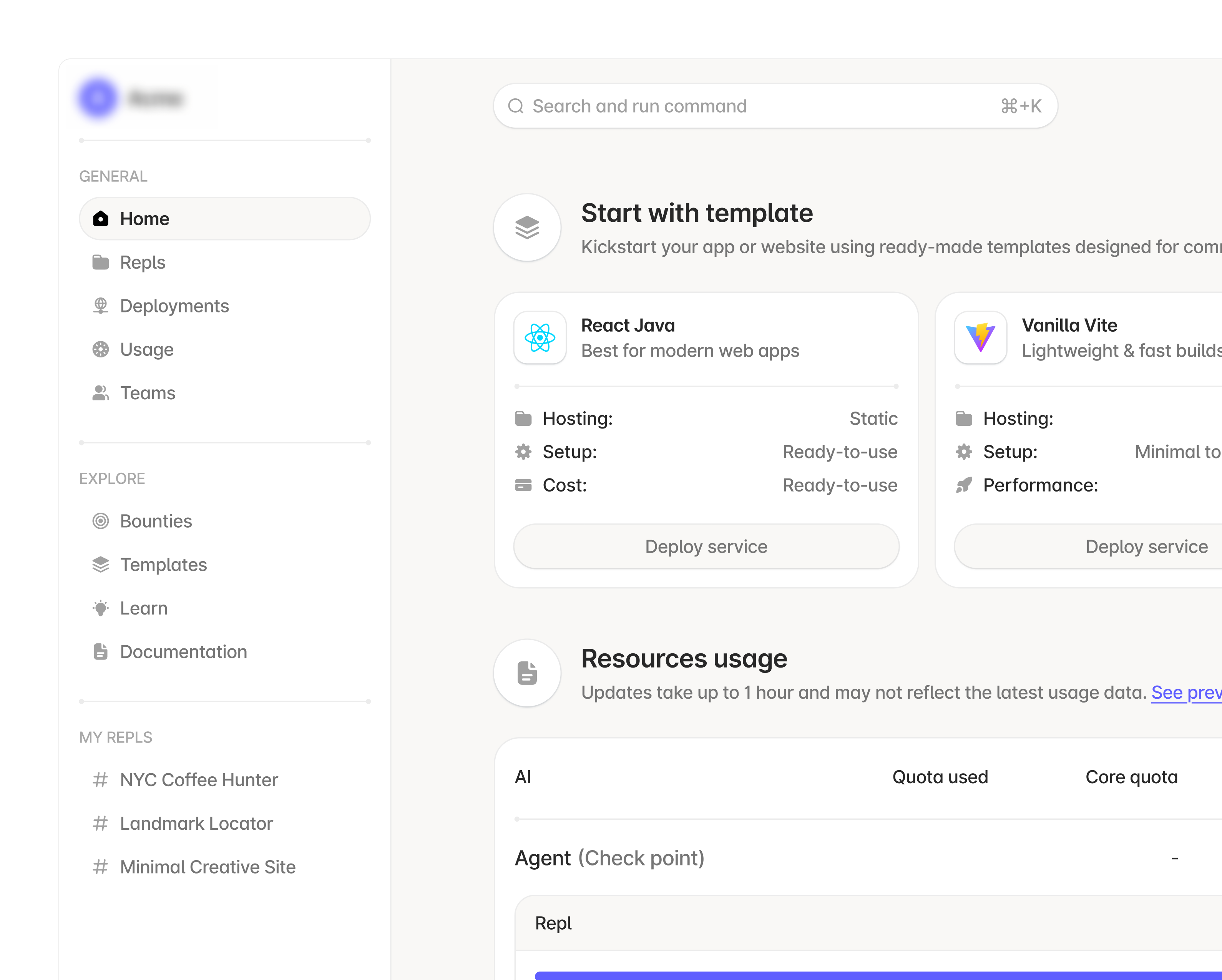Click the Learn lightbulb icon
Screen dimensions: 1222x980
point(100,609)
